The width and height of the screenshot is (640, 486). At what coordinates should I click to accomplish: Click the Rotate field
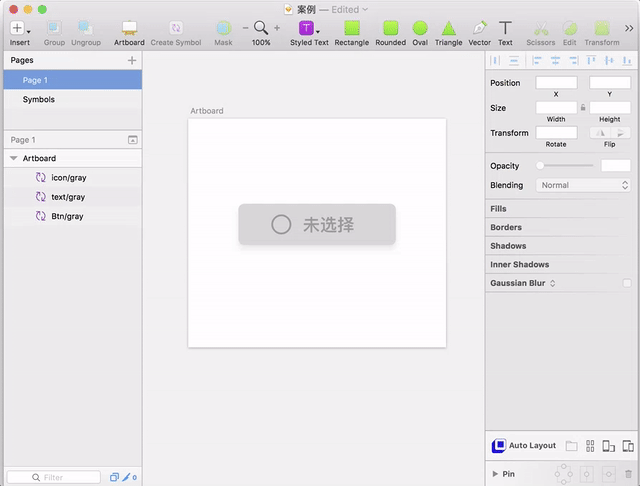coord(556,133)
